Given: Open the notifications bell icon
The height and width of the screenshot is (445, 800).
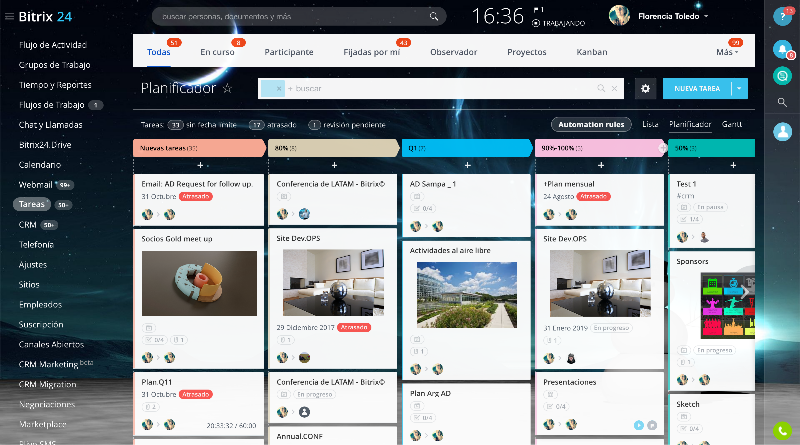Looking at the screenshot, I should click(782, 49).
